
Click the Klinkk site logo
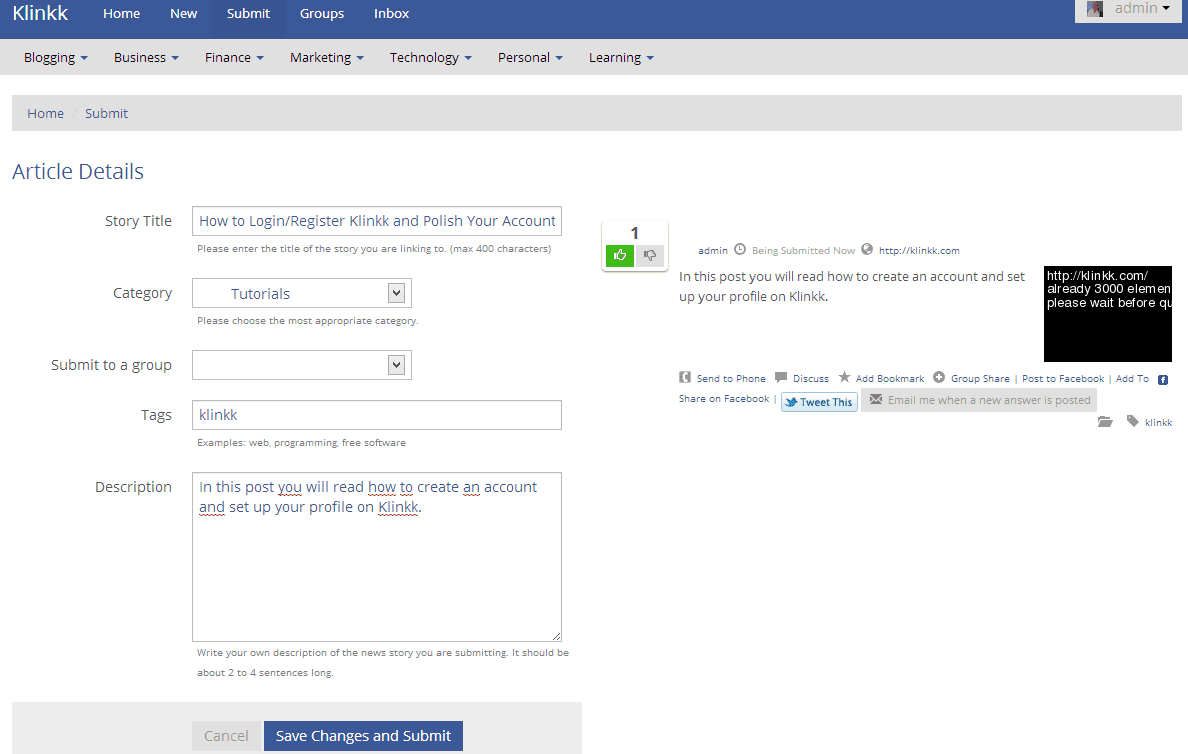pyautogui.click(x=40, y=13)
